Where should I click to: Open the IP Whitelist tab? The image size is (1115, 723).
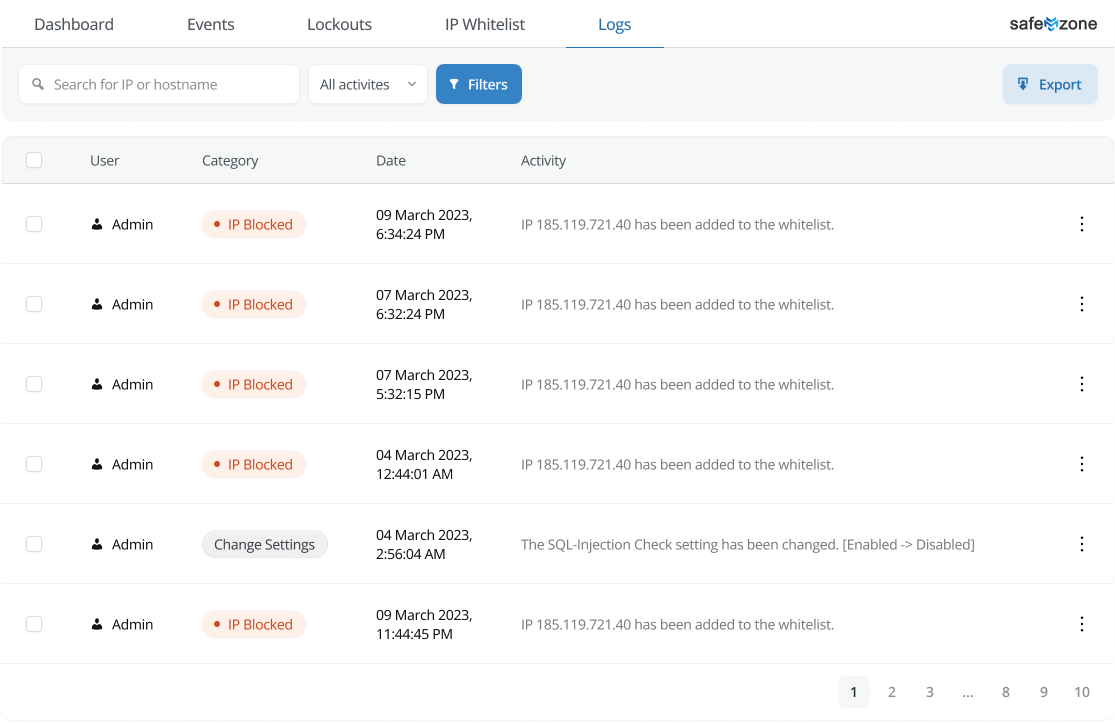[x=485, y=24]
